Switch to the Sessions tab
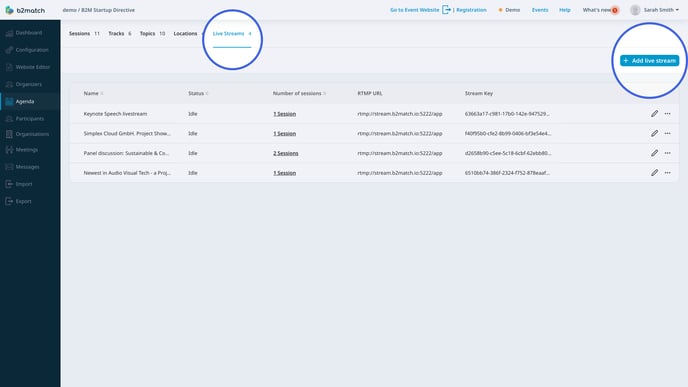The height and width of the screenshot is (387, 688). (x=84, y=33)
